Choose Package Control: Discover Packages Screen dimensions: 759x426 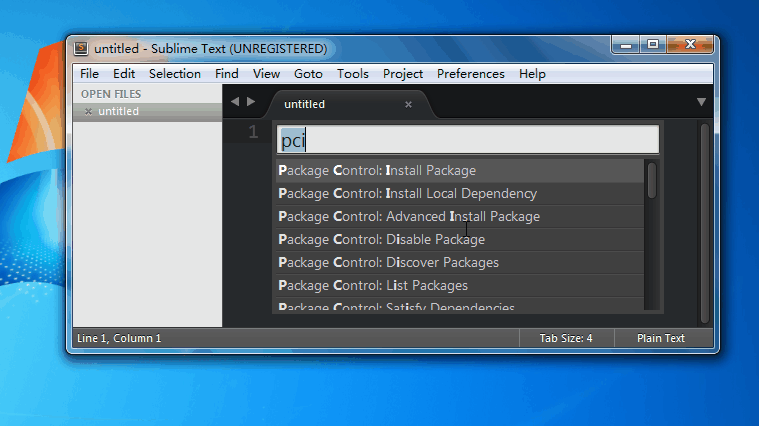(x=460, y=262)
